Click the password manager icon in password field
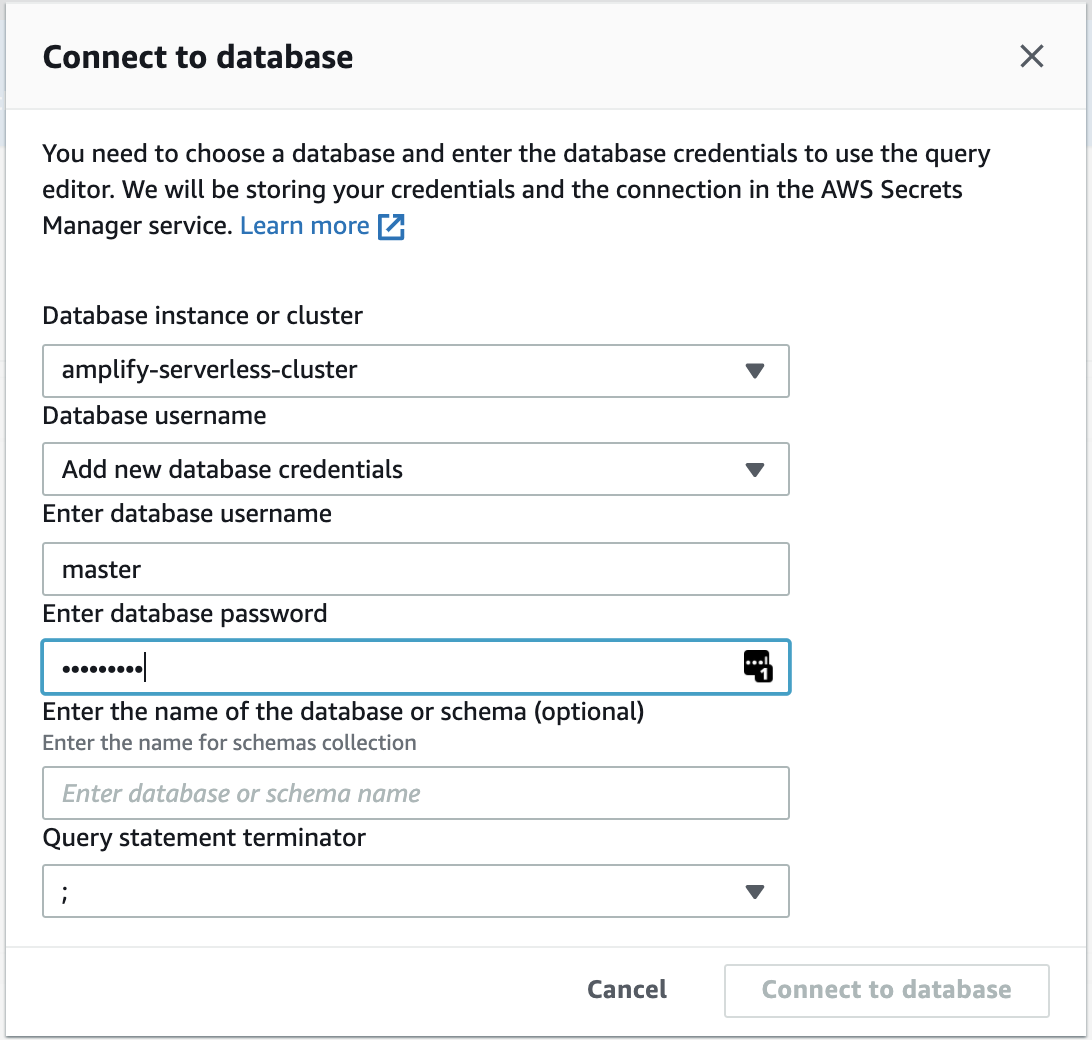This screenshot has height=1040, width=1092. pos(758,666)
